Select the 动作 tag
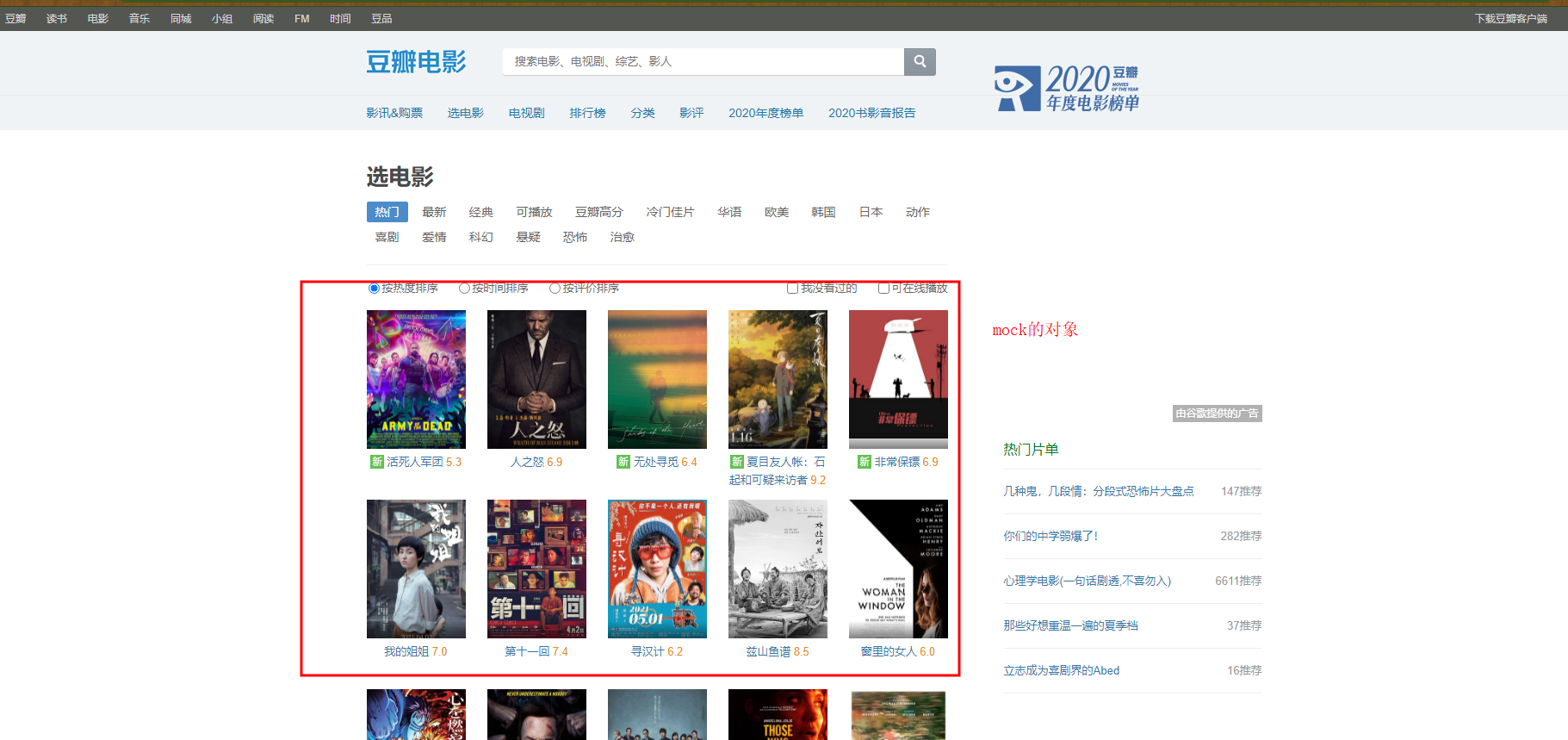The width and height of the screenshot is (1568, 740). pyautogui.click(x=918, y=212)
